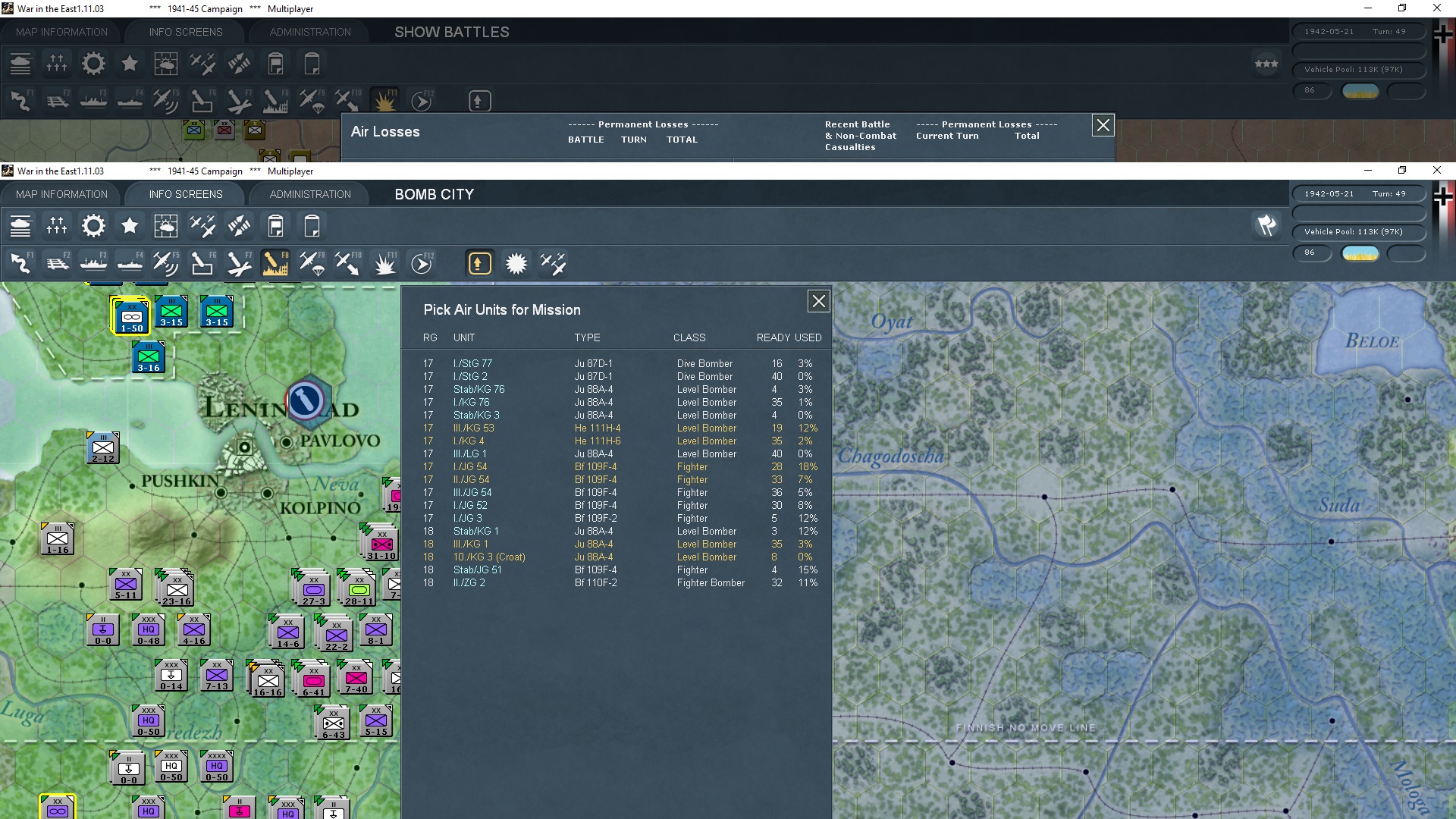This screenshot has height=819, width=1456.
Task: Click the 1-50 highlighted unit counter
Action: (131, 315)
